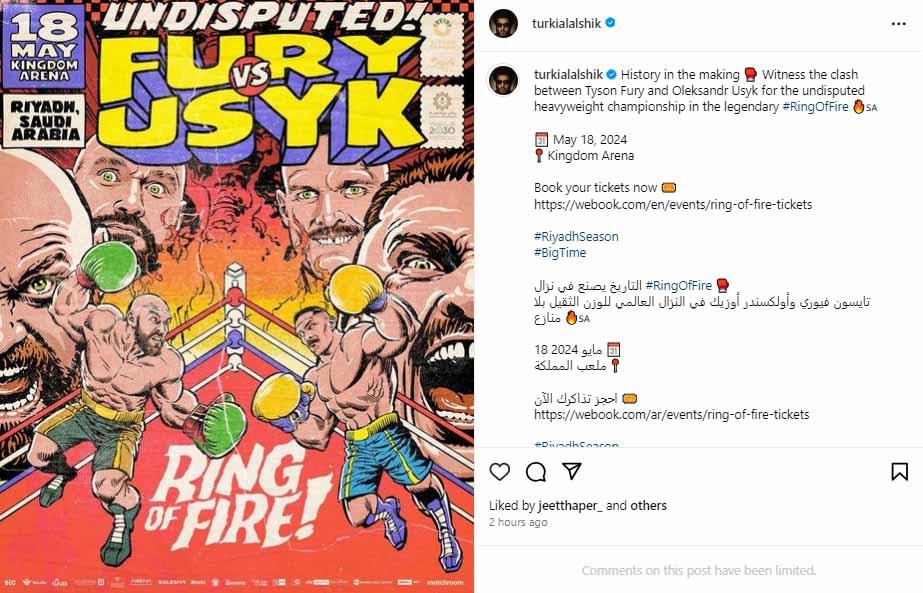View others who liked the post
Image resolution: width=923 pixels, height=593 pixels.
point(649,506)
